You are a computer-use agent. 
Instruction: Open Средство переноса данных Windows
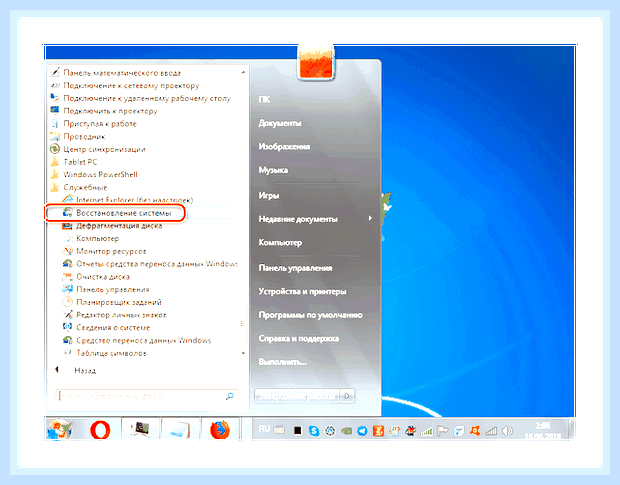coord(136,340)
